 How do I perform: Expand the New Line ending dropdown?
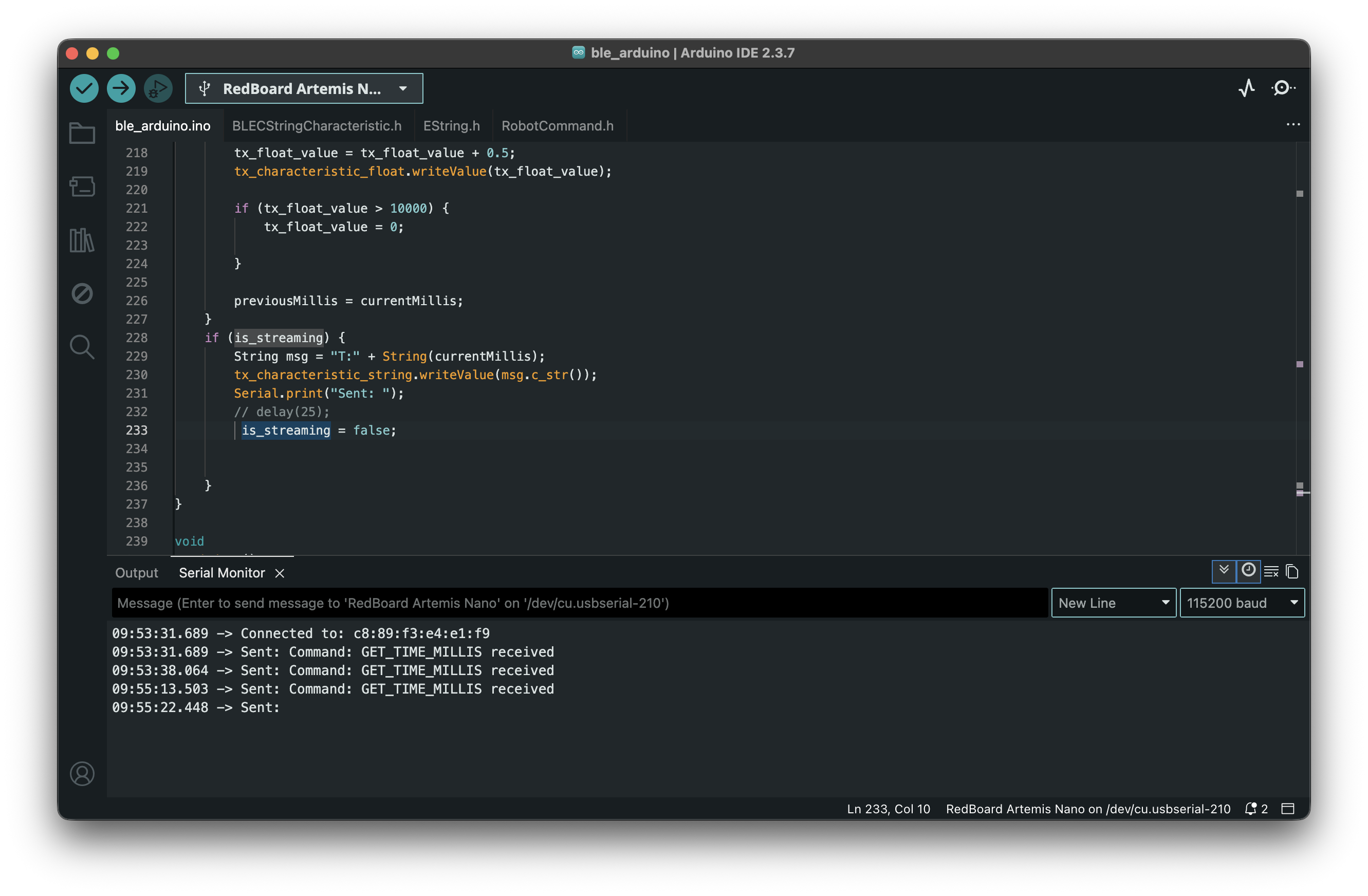(x=1113, y=603)
